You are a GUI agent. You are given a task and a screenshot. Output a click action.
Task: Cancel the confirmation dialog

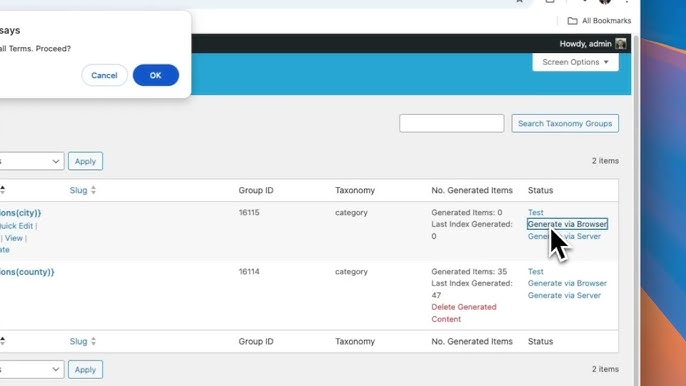[x=104, y=75]
